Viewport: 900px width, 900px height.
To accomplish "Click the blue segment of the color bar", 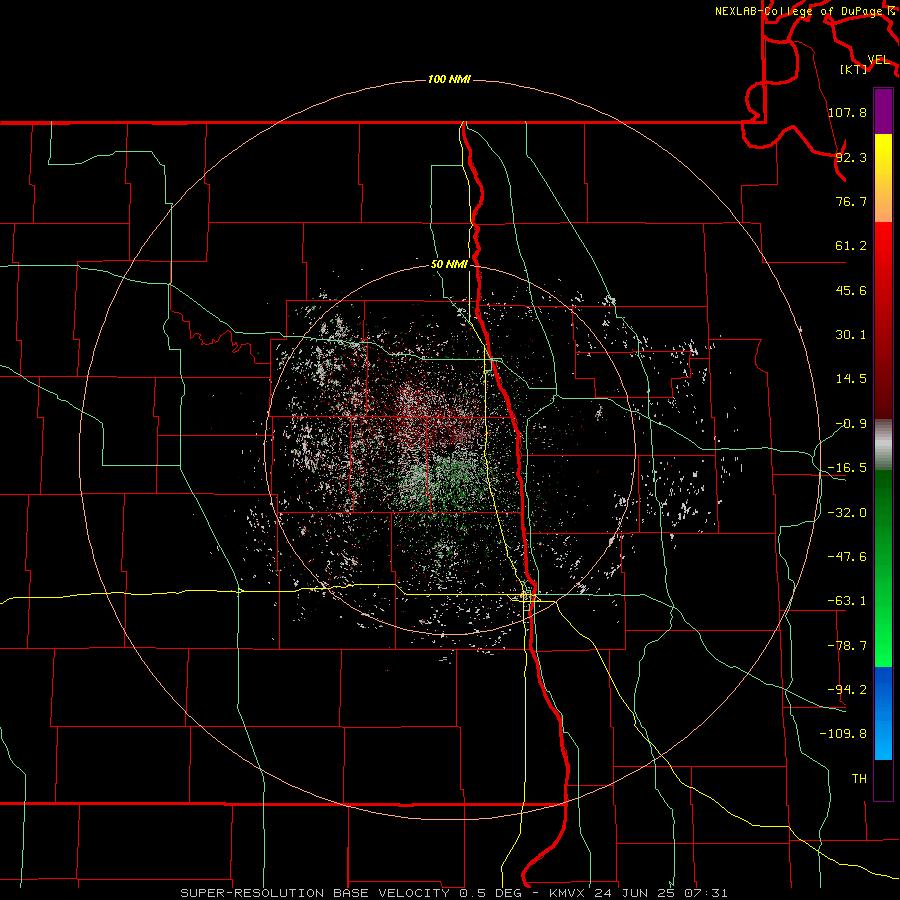I will (883, 713).
